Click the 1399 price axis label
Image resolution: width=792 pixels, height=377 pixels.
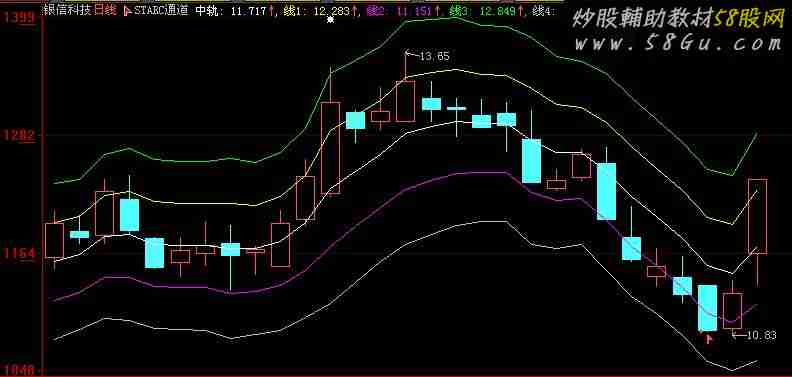click(x=18, y=18)
